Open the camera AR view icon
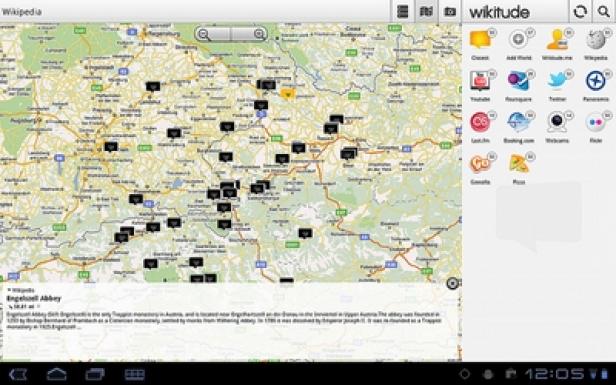 (450, 11)
